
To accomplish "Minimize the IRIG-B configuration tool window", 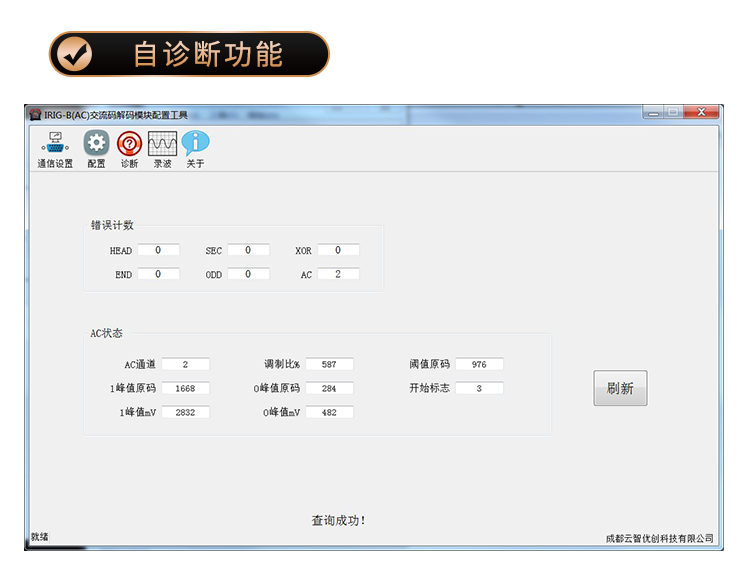I will point(653,112).
